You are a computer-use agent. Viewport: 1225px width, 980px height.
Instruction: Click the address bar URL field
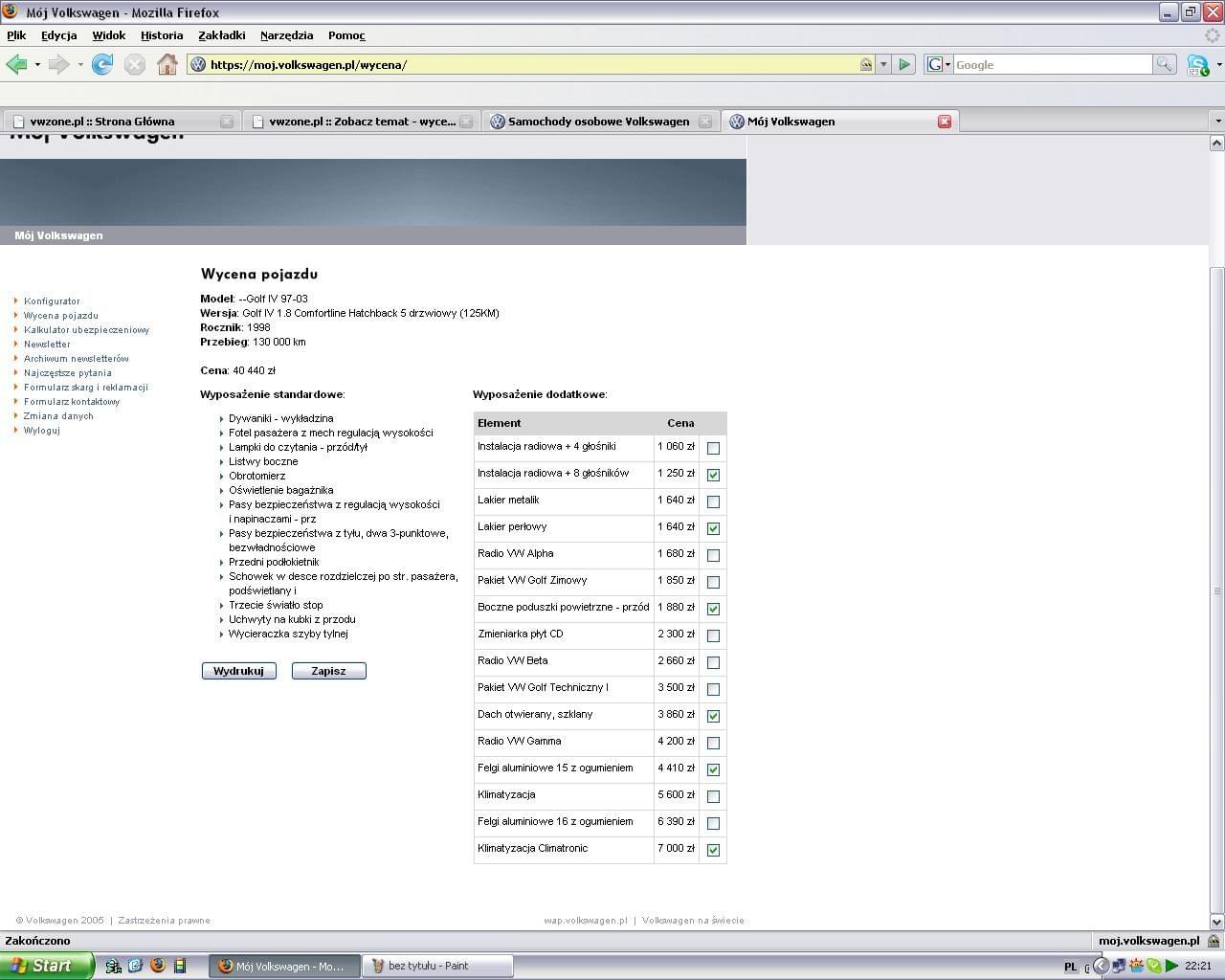(x=531, y=64)
